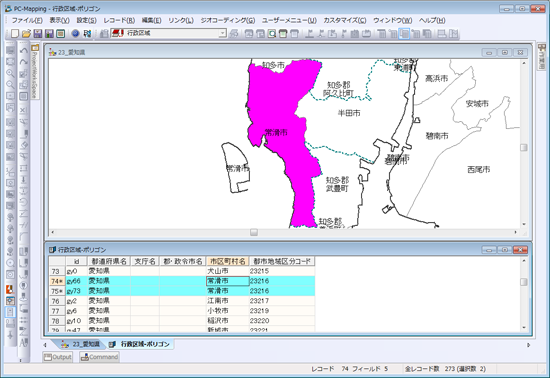Viewport: 550px width, 378px height.
Task: Toggle selection of record row 74
Action: tap(57, 281)
